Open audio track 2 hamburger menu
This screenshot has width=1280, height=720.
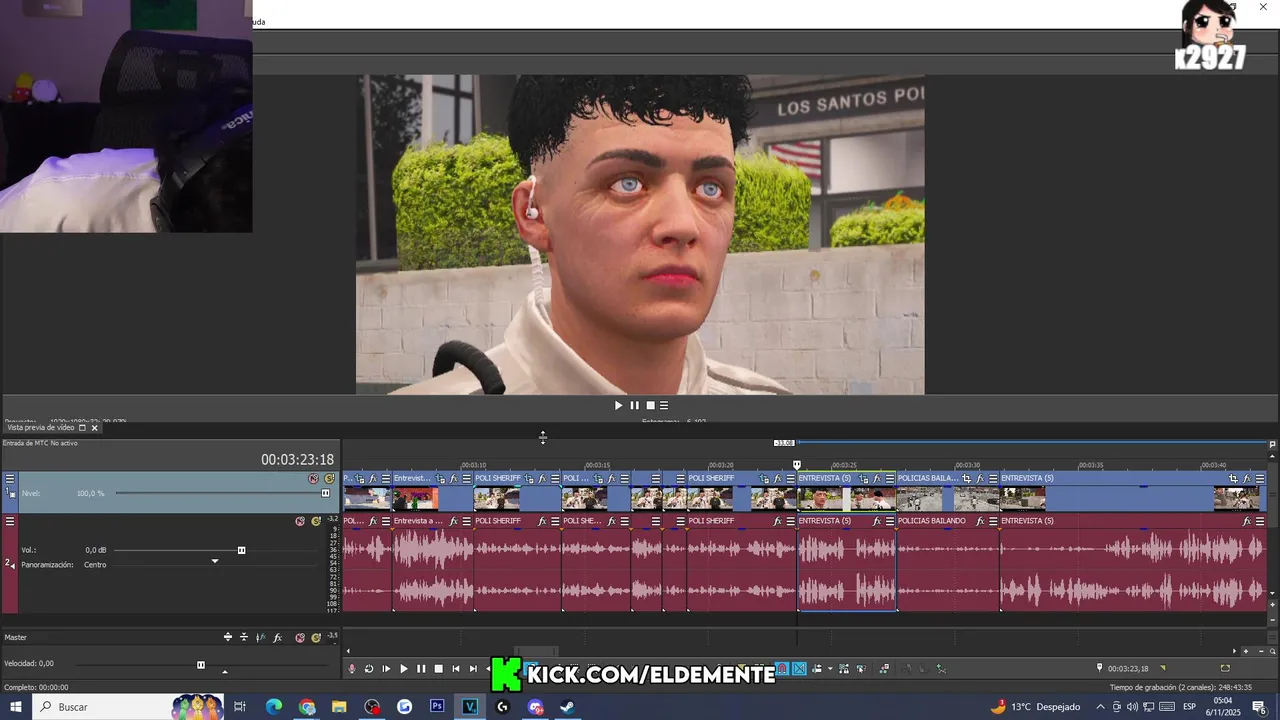coord(10,521)
